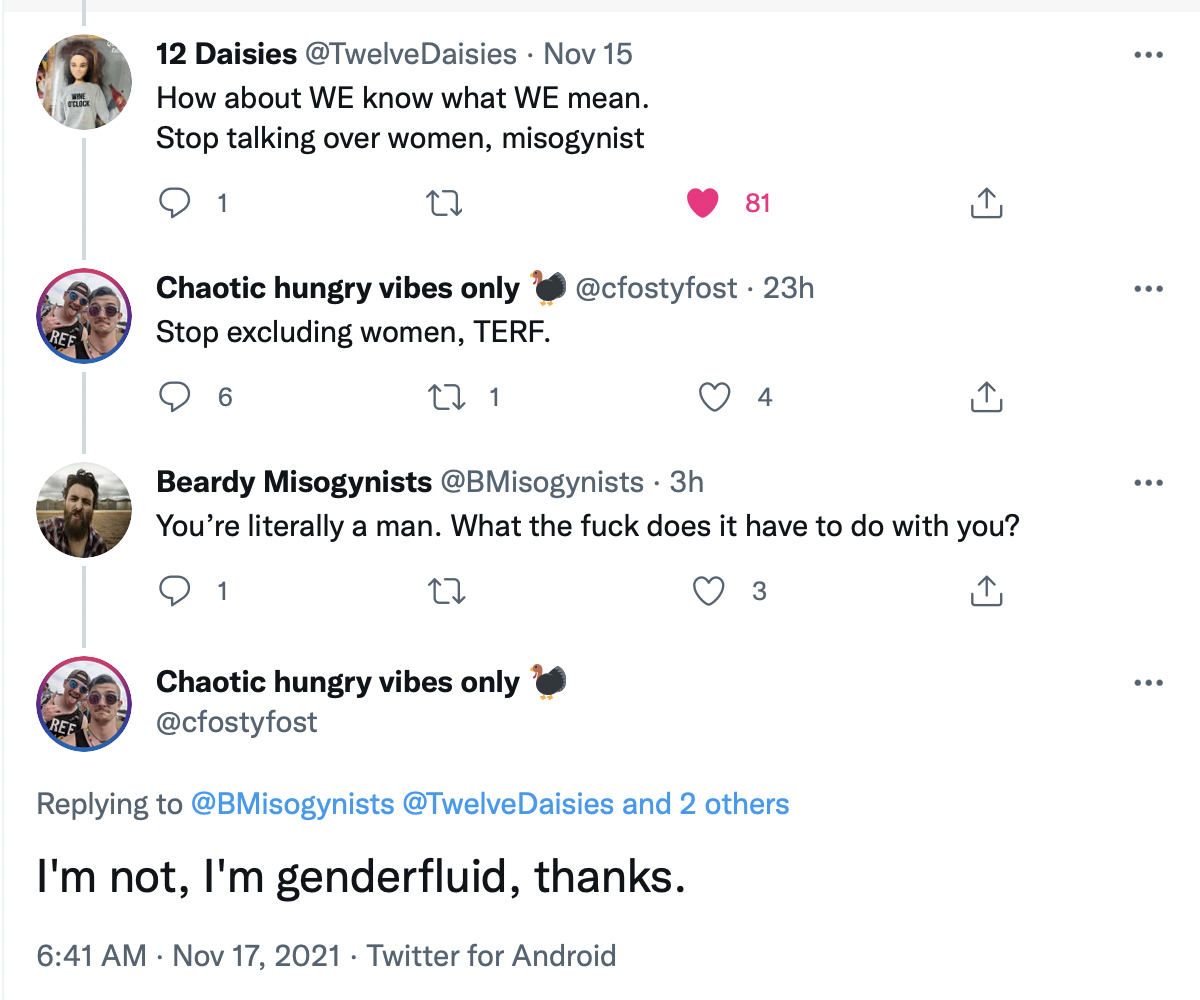Share the "Stop excluding women, TERF" tweet

(x=985, y=397)
